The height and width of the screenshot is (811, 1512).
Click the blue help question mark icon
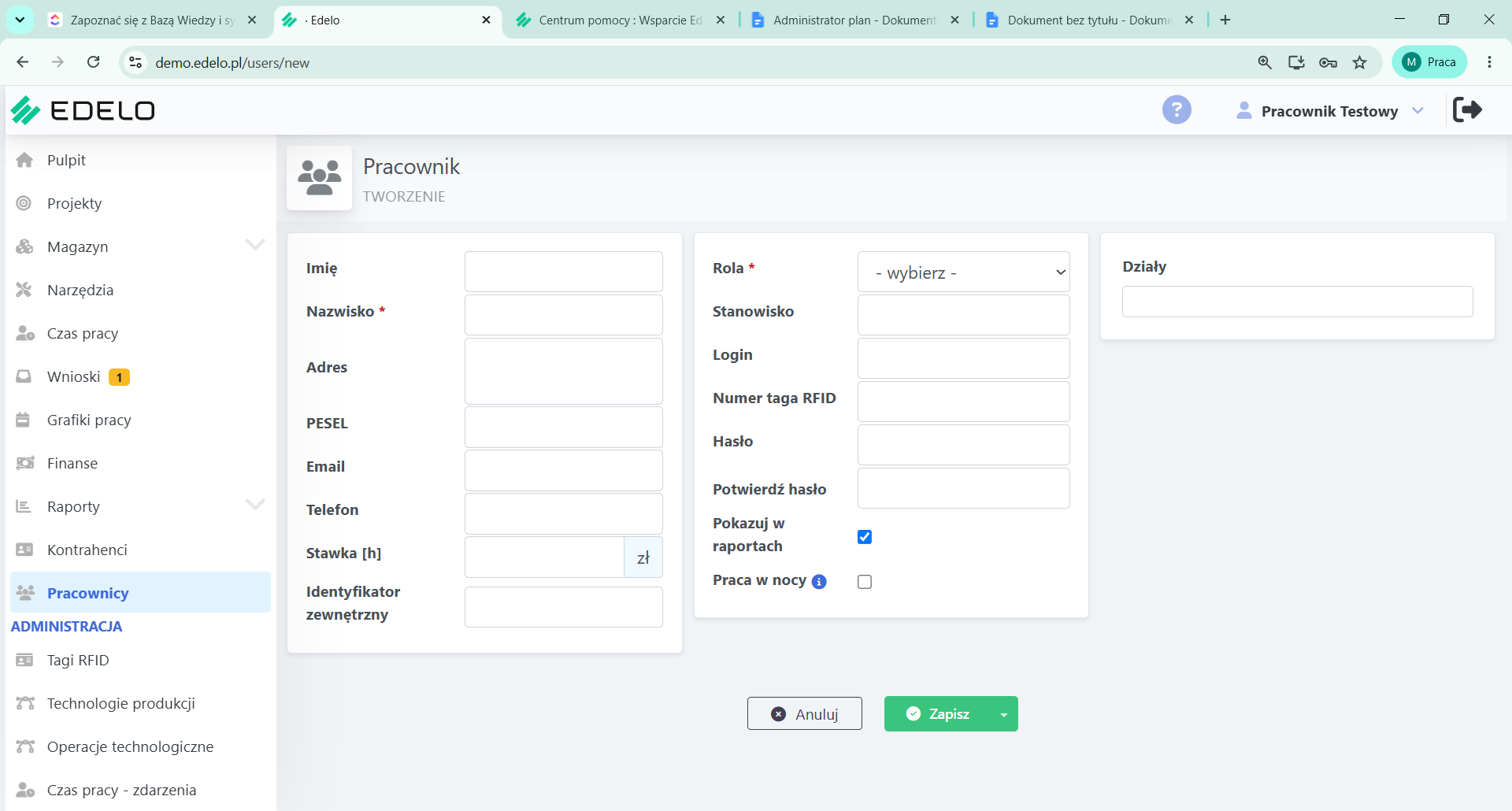(x=1177, y=110)
